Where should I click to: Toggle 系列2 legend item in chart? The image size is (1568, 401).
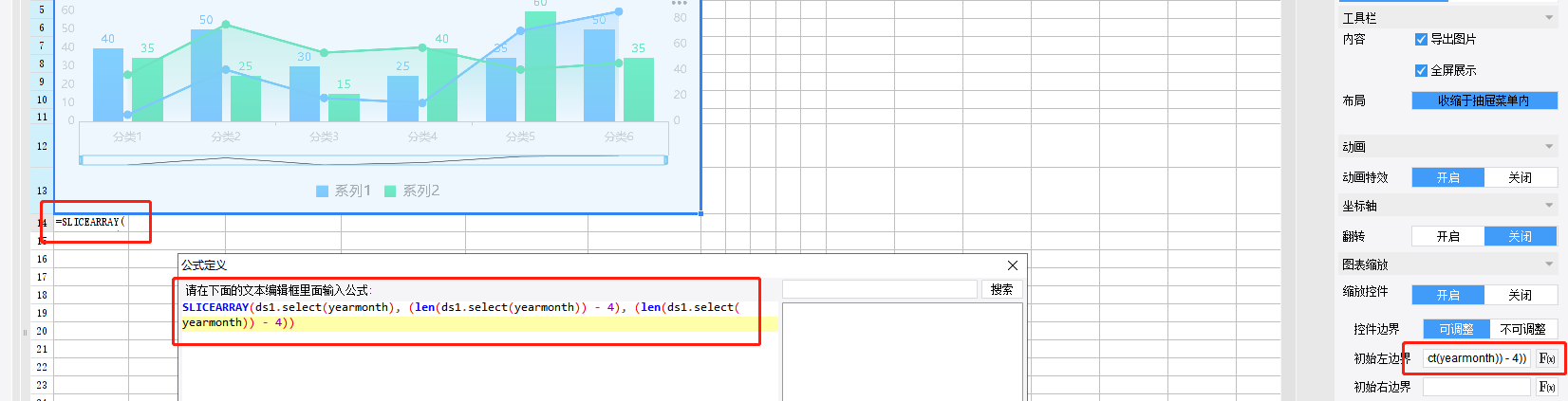tap(412, 191)
